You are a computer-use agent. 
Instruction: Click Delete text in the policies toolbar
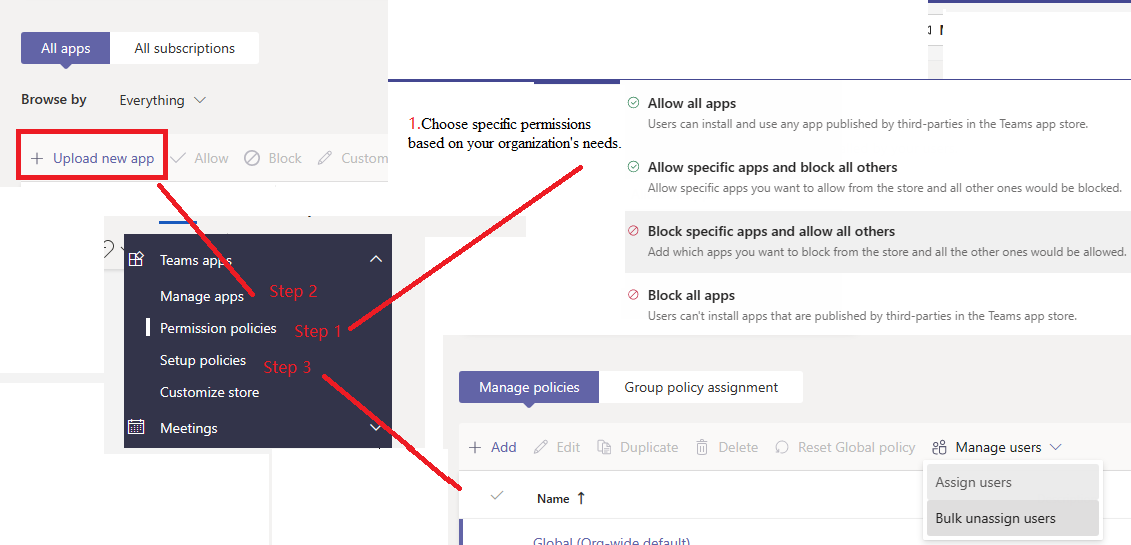click(738, 447)
